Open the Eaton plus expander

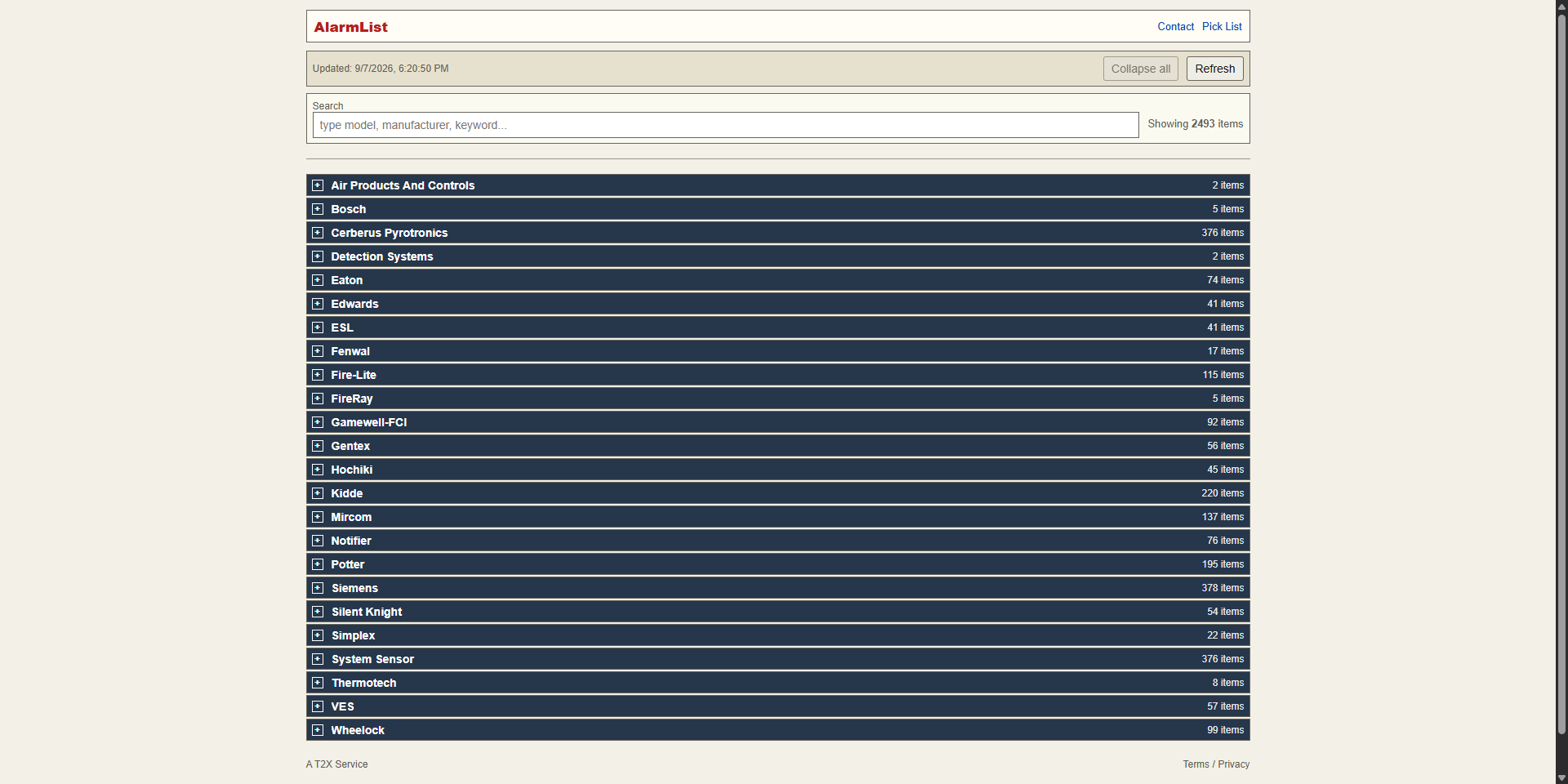(x=318, y=280)
